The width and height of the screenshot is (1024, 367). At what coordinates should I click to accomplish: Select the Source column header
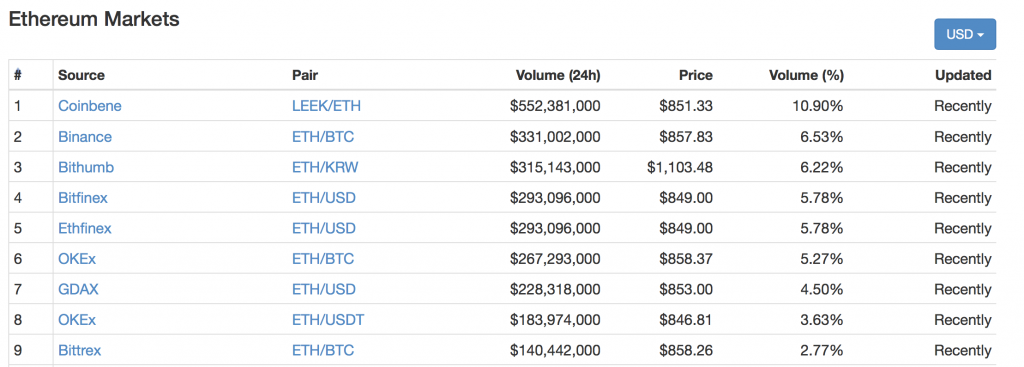81,75
